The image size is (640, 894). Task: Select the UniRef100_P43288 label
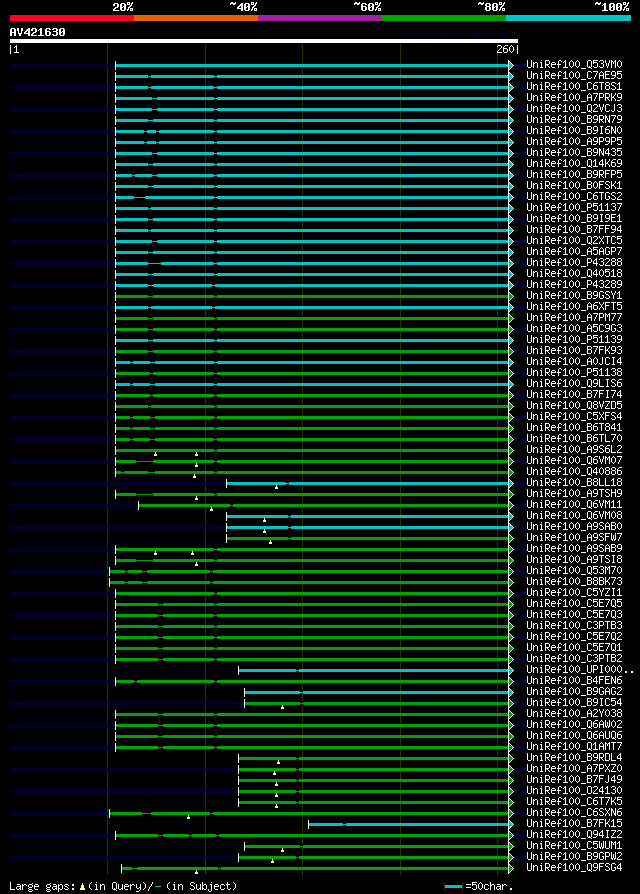[574, 263]
